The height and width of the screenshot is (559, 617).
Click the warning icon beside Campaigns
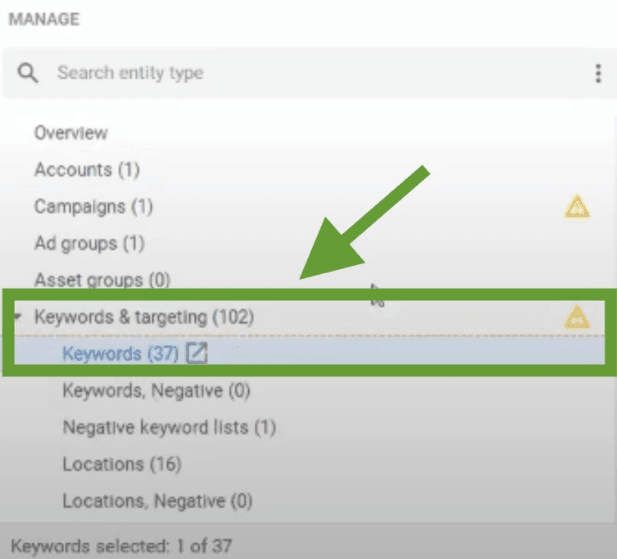[x=577, y=207]
